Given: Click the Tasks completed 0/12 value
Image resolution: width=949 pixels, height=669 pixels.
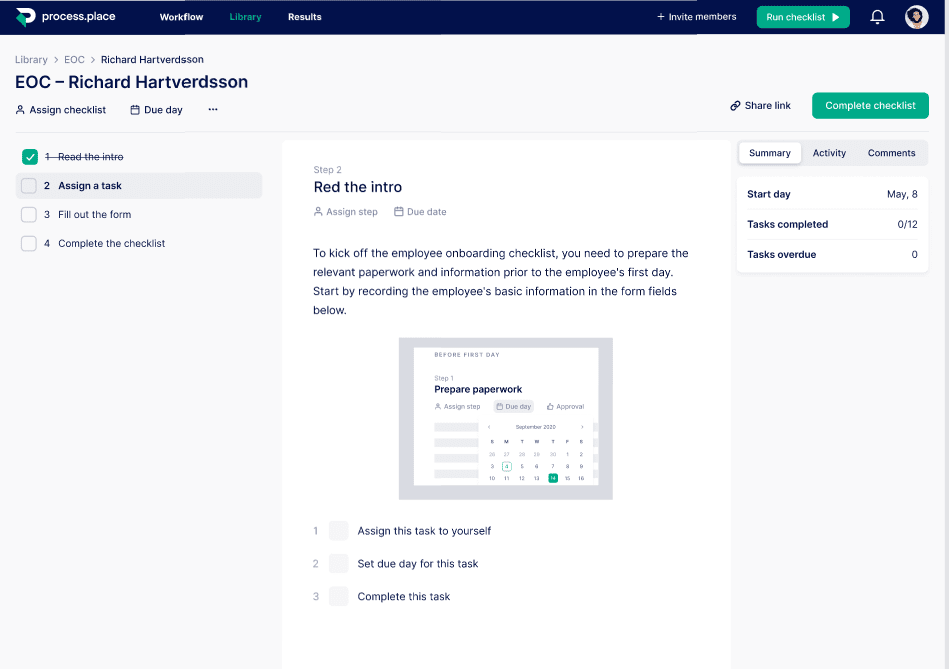Looking at the screenshot, I should pyautogui.click(x=907, y=225).
